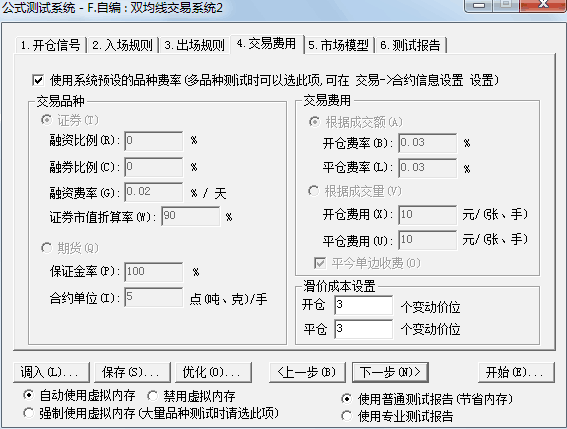Focus the 开仓 slippage price-tick field
Image resolution: width=567 pixels, height=429 pixels.
[x=363, y=305]
